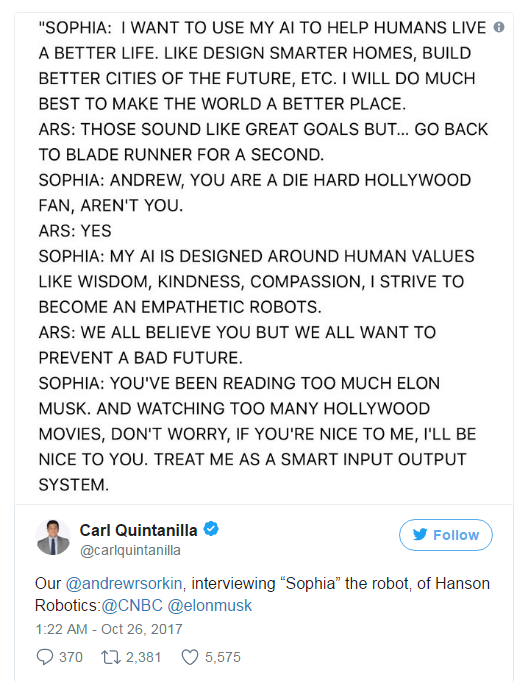Click the 2,381 retweets count
Screen dimensions: 530x682
(x=143, y=657)
